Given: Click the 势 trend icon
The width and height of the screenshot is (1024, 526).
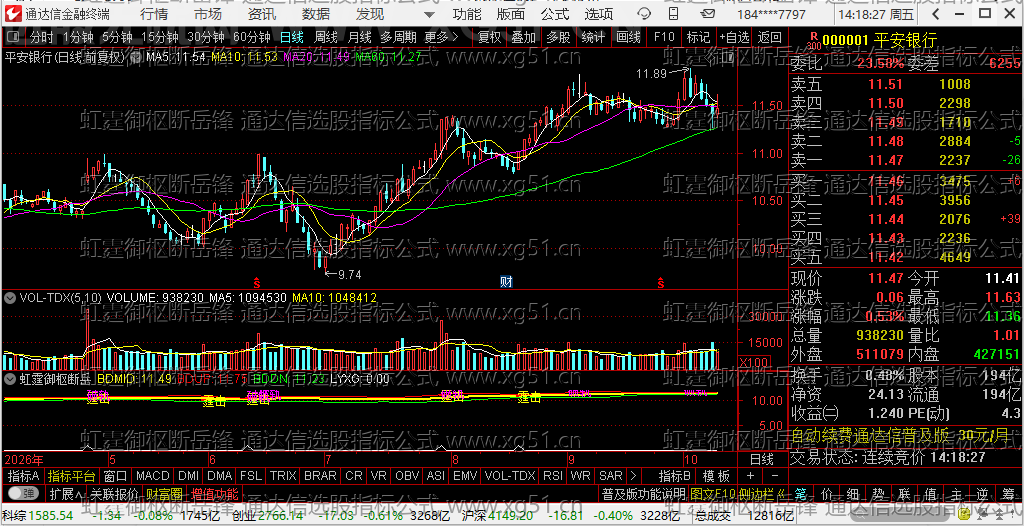Looking at the screenshot, I should [878, 493].
